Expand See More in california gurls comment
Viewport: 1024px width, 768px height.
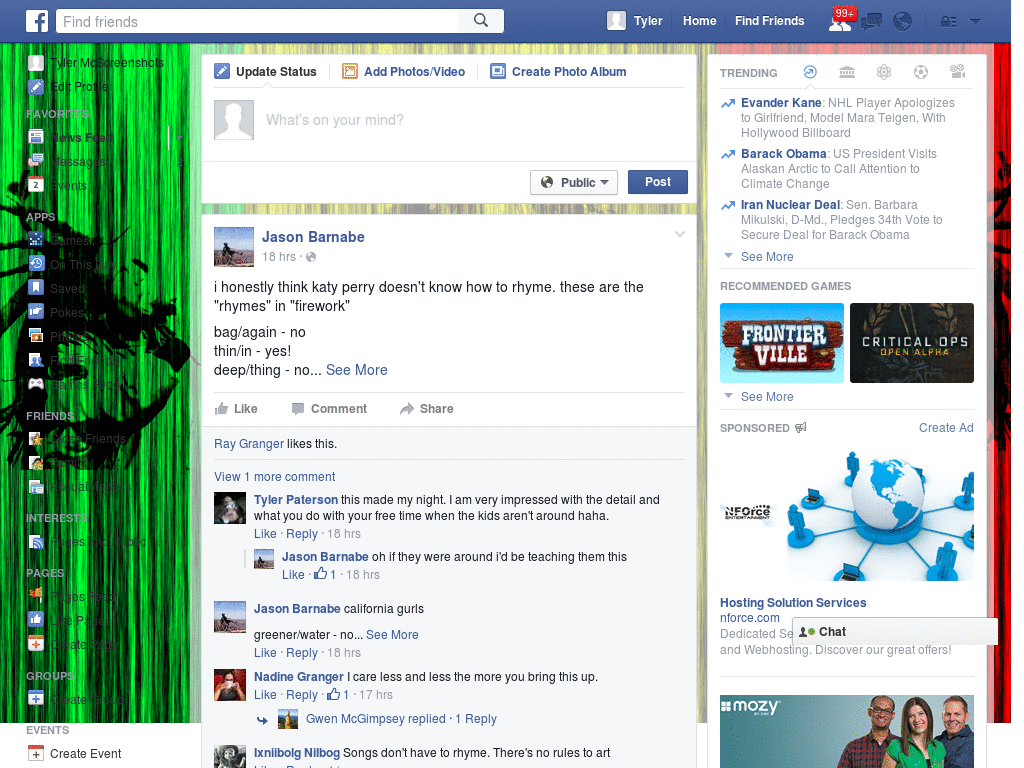pos(392,635)
